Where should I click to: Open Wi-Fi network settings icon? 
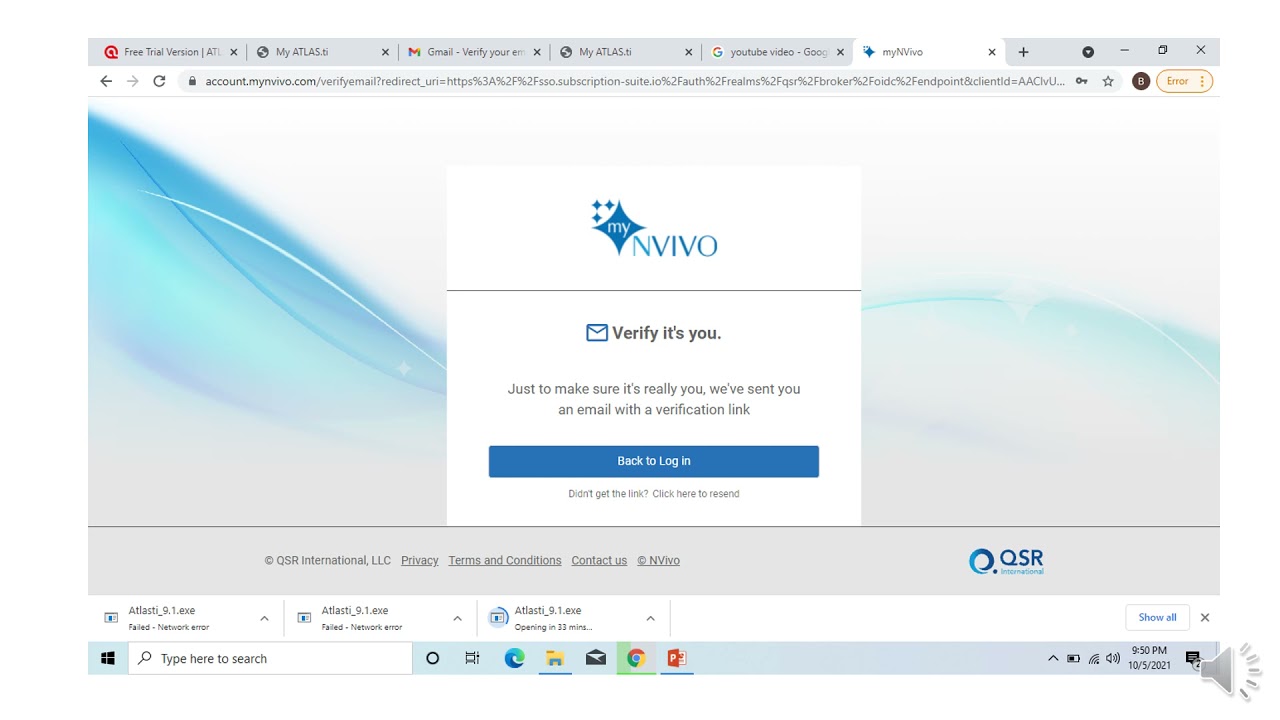click(1094, 659)
